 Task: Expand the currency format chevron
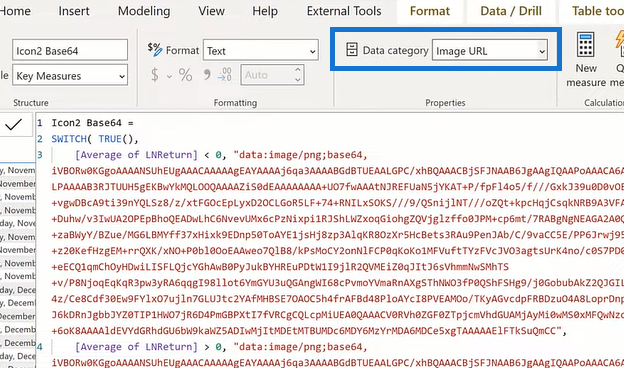[x=169, y=76]
